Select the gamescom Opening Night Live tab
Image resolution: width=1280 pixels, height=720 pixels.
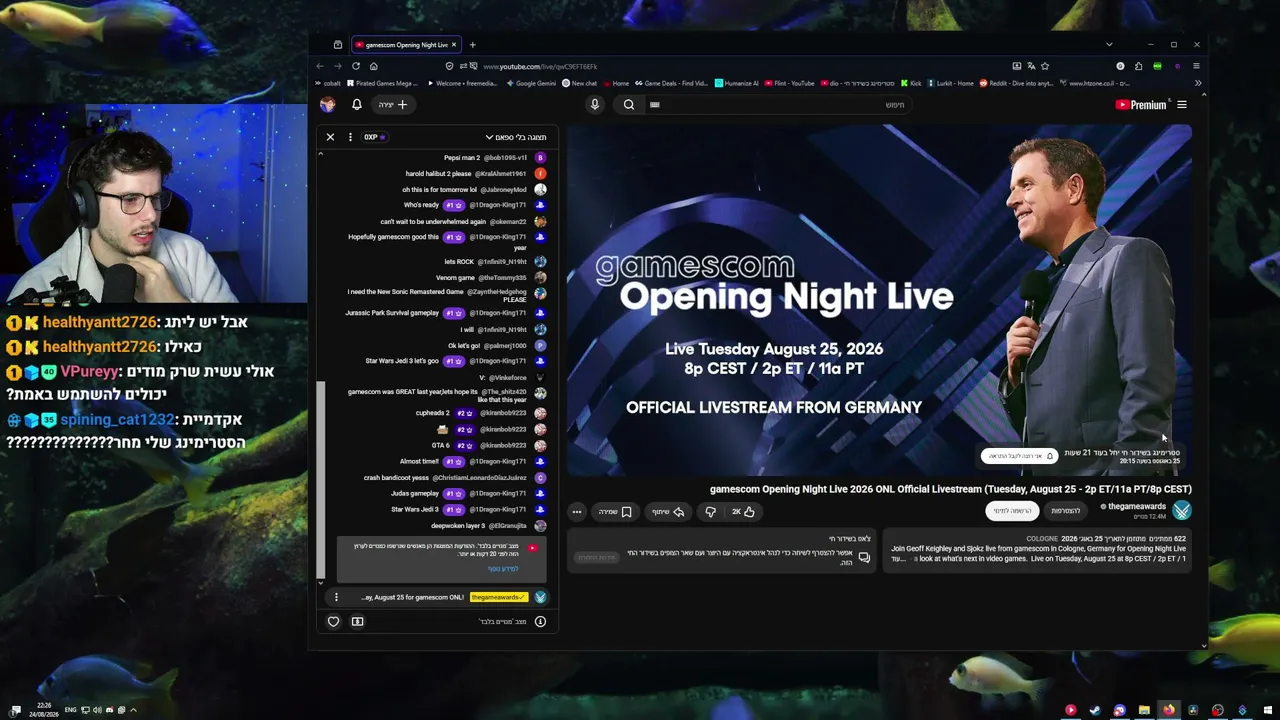tap(406, 44)
